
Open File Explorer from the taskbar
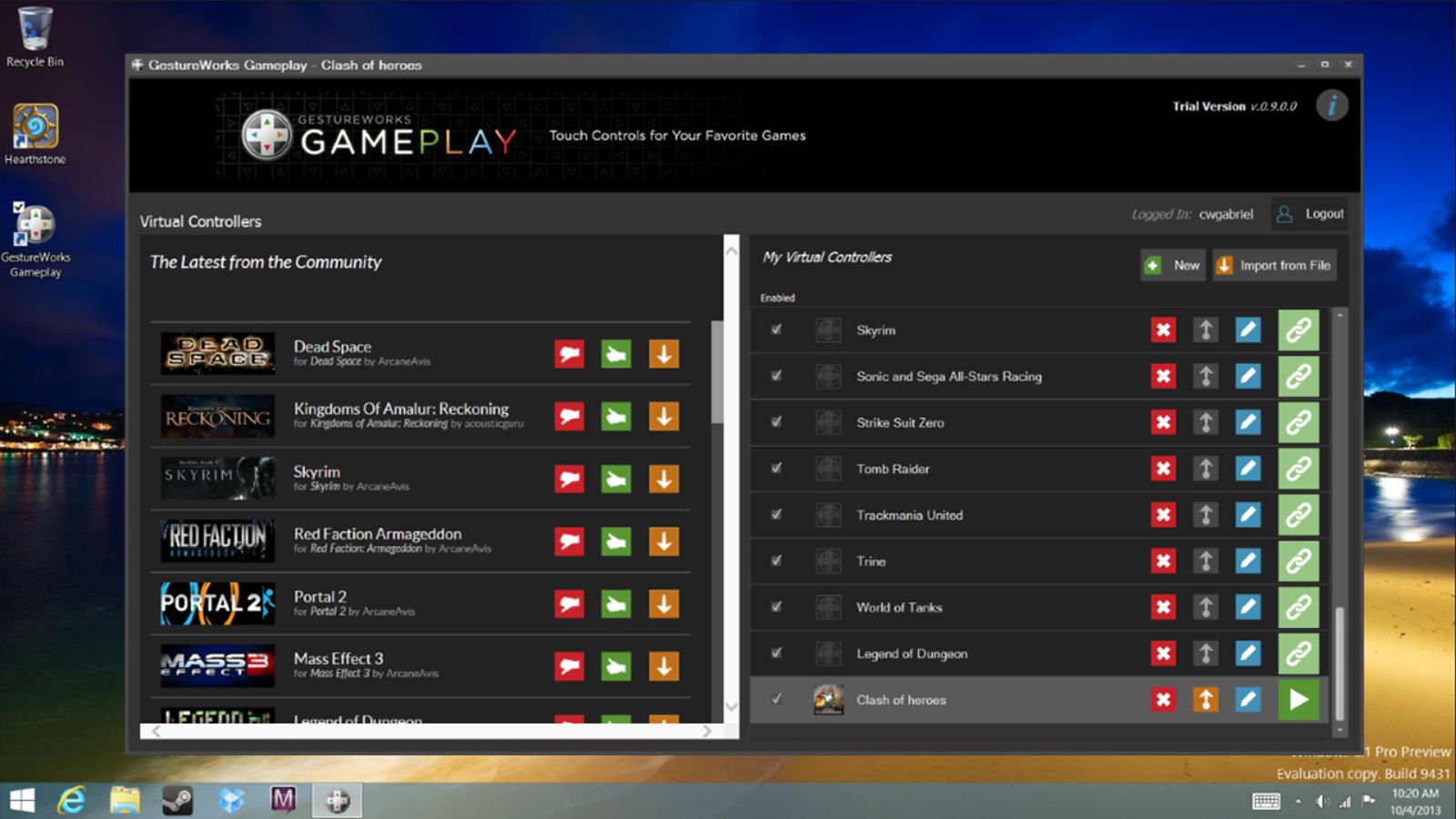[125, 801]
